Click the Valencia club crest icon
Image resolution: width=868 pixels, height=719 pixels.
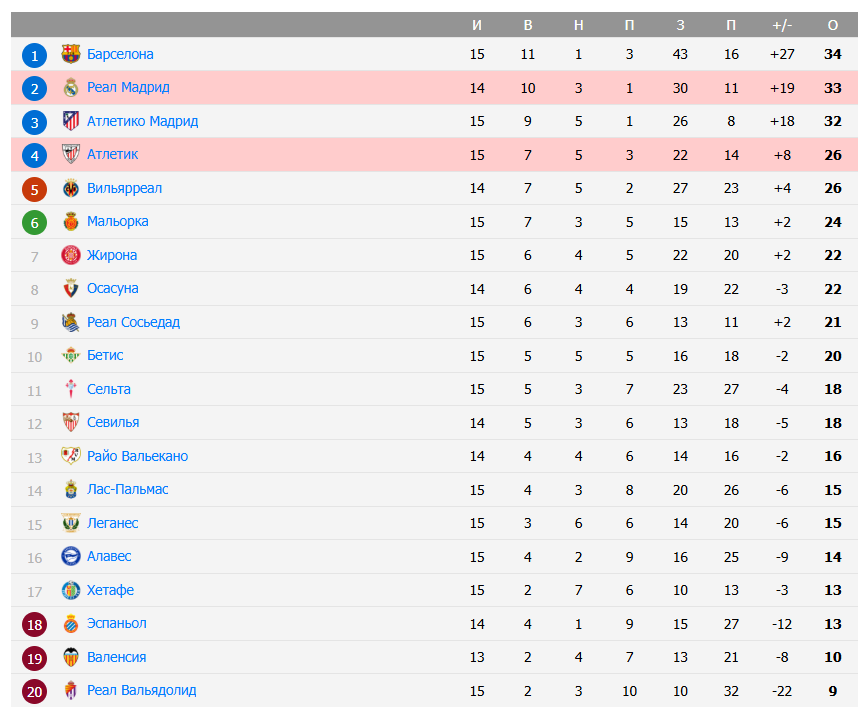[x=70, y=657]
